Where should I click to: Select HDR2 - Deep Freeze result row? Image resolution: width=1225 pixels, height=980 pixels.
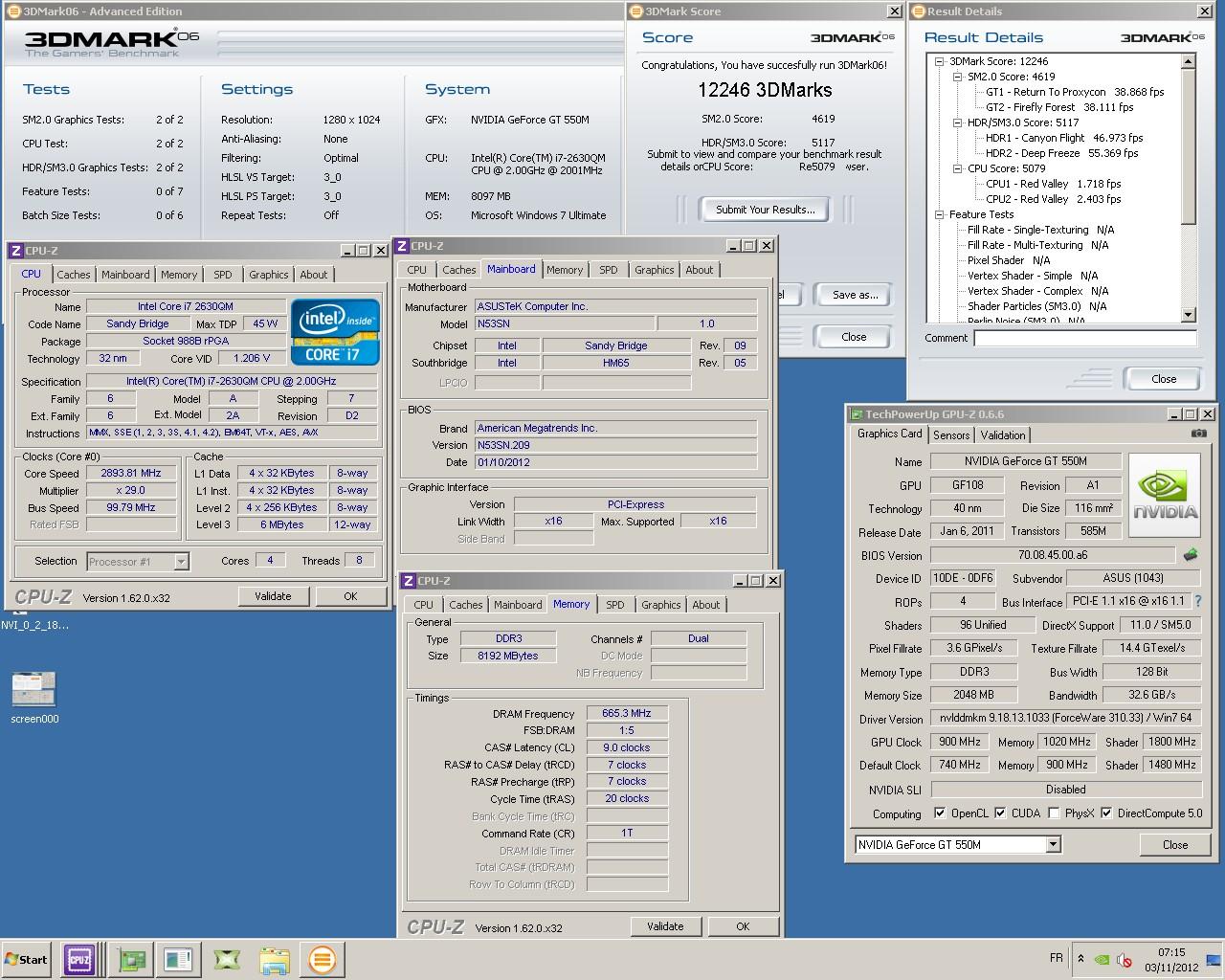[1061, 153]
